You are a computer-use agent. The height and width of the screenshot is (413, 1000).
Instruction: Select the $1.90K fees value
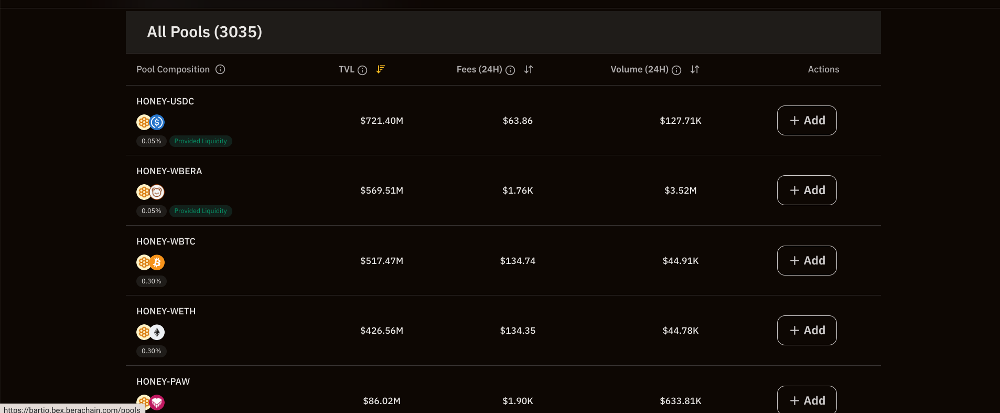517,401
